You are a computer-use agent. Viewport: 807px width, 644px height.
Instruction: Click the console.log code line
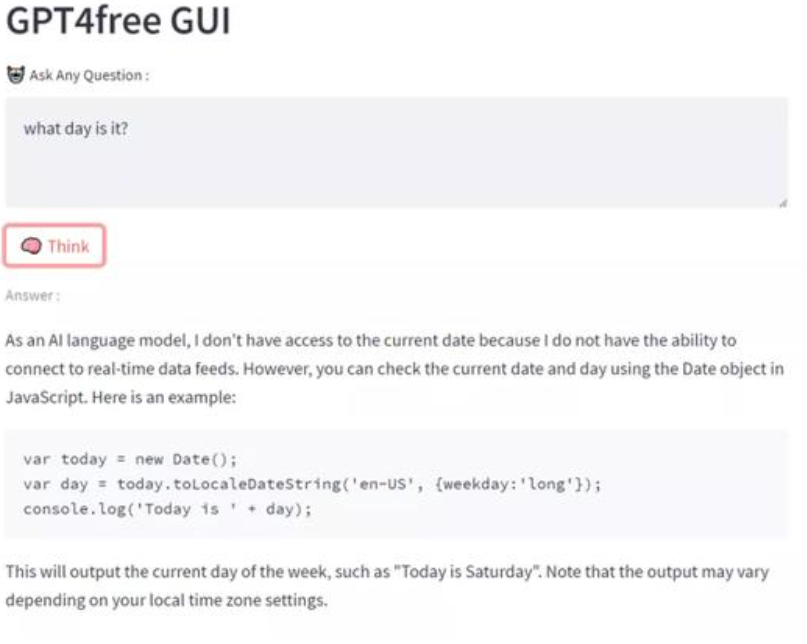pos(168,509)
